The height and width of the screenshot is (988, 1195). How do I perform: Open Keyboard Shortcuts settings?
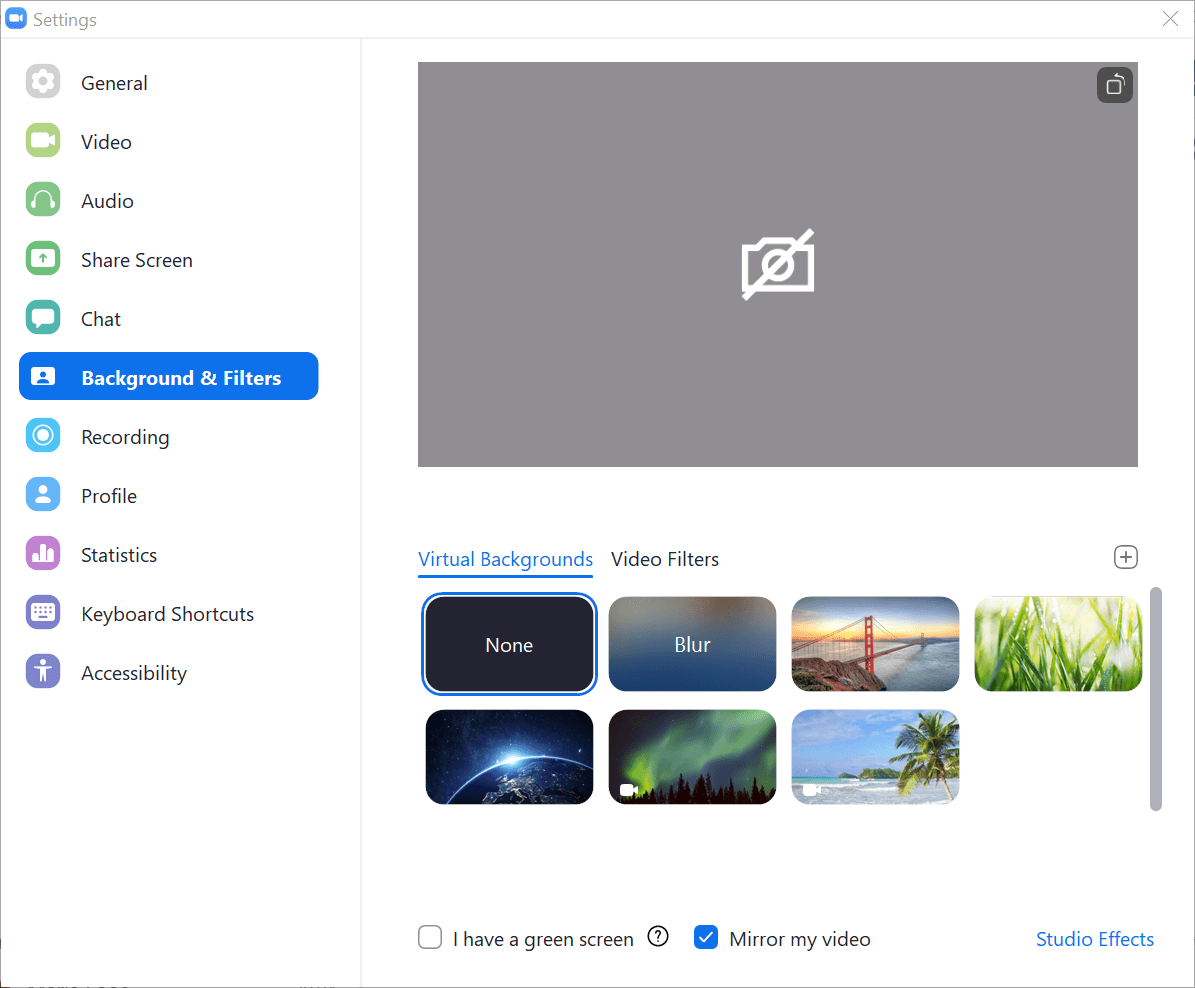[167, 613]
